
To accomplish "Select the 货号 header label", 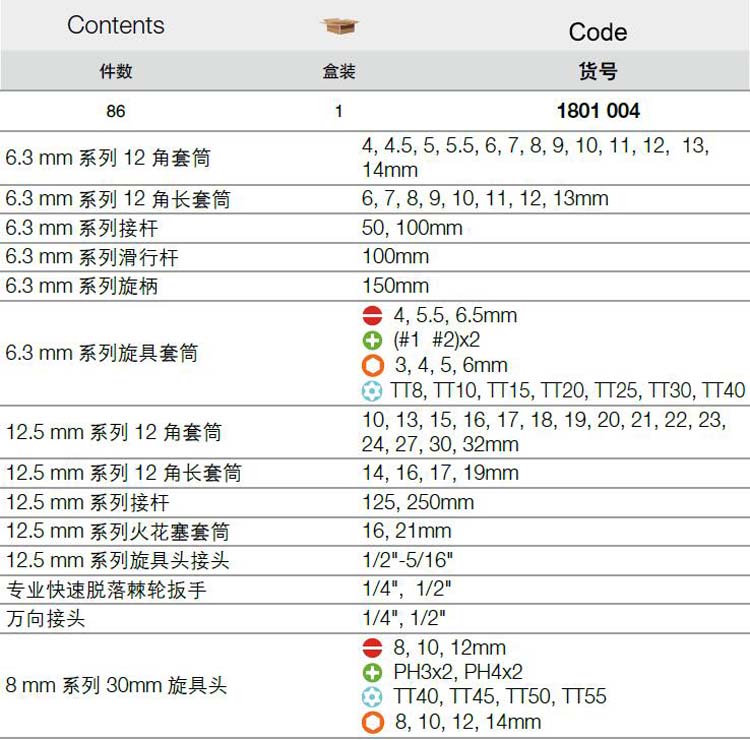I will tap(597, 71).
